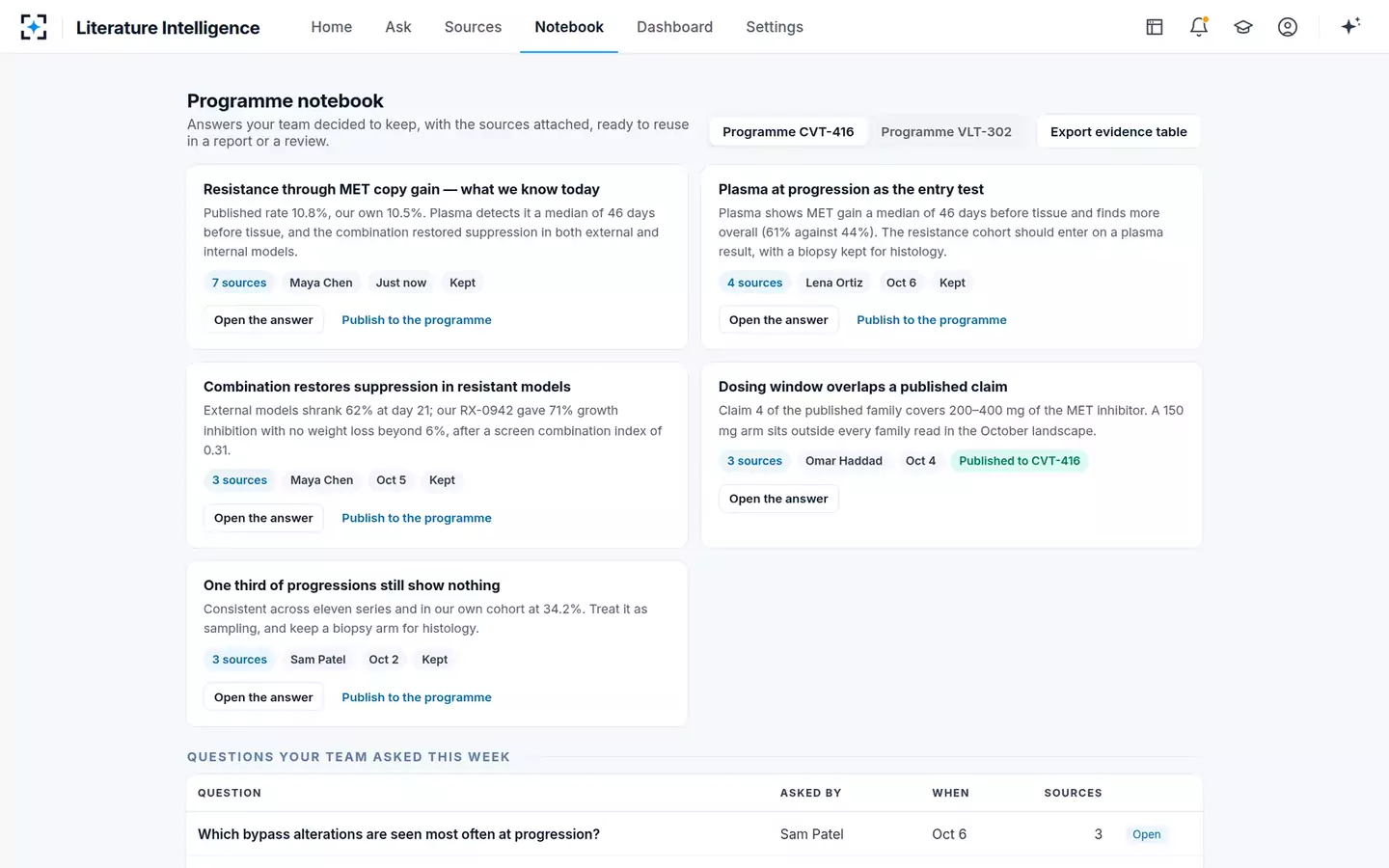The width and height of the screenshot is (1389, 868).
Task: Go to the Home tab
Action: [x=331, y=27]
